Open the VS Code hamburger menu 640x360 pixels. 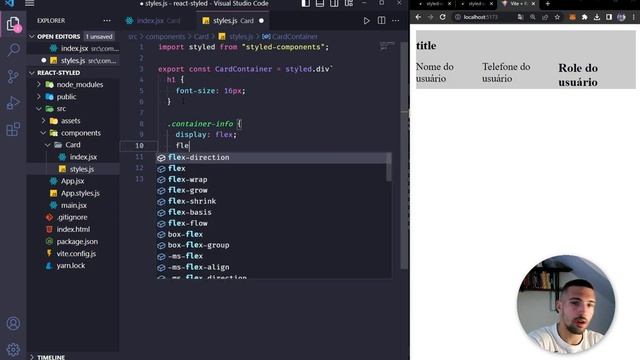[30, 3]
